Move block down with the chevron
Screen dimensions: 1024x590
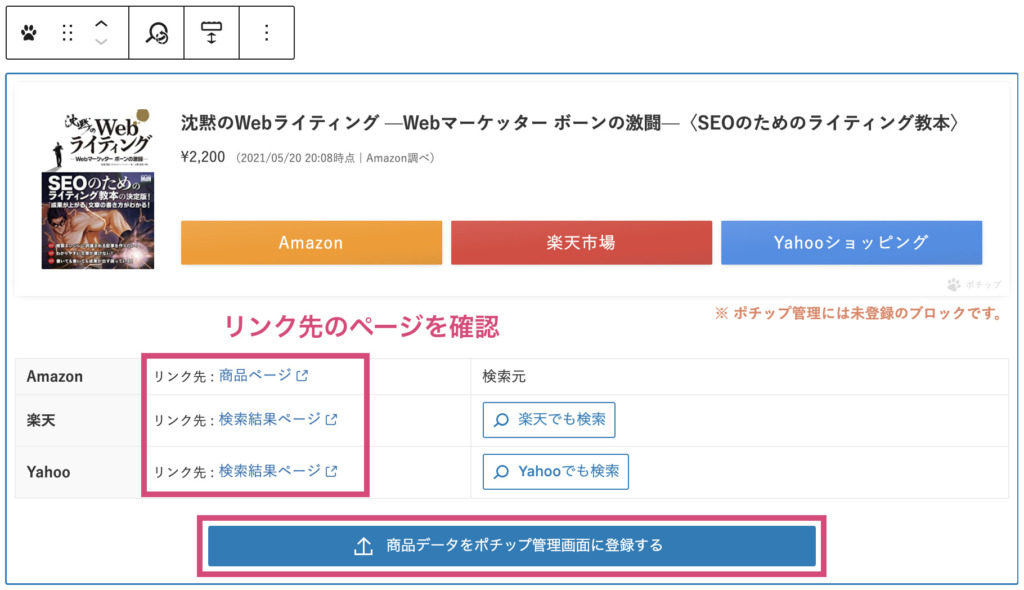[101, 42]
